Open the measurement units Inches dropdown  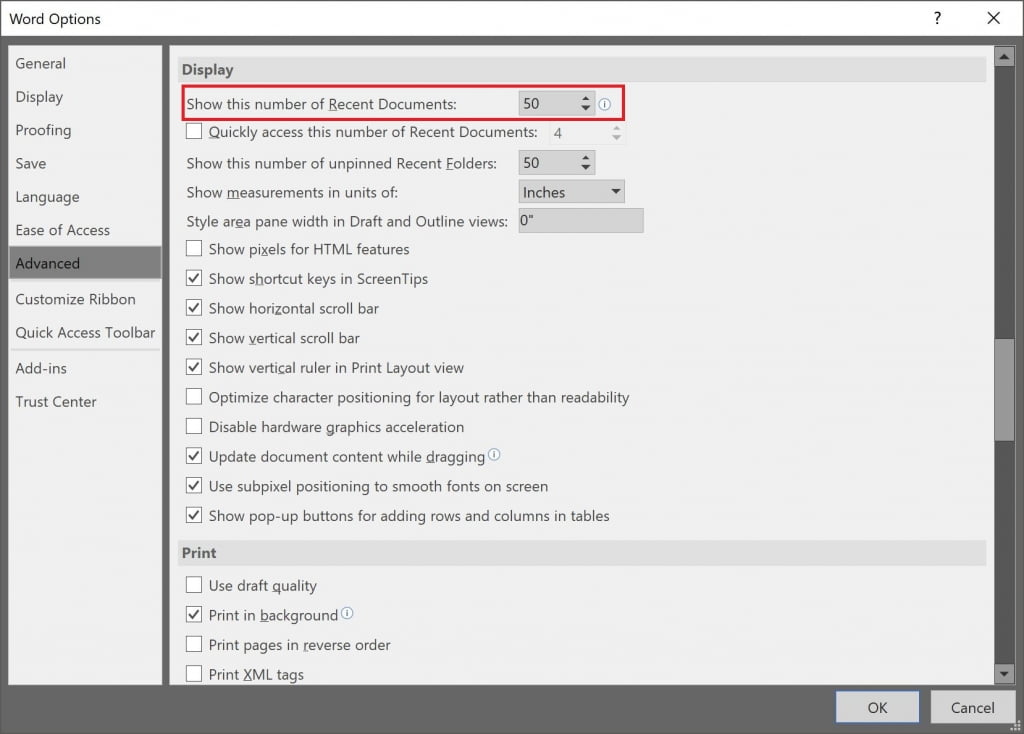(x=571, y=192)
